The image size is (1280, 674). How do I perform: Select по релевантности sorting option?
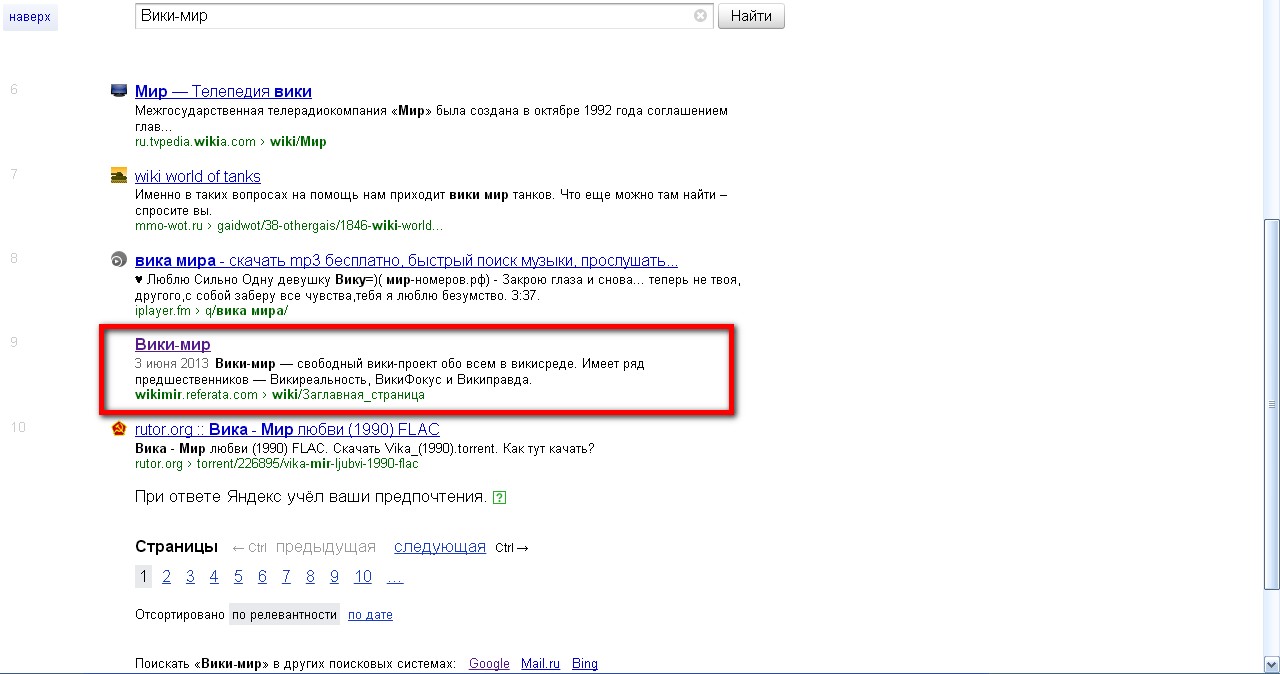click(284, 615)
